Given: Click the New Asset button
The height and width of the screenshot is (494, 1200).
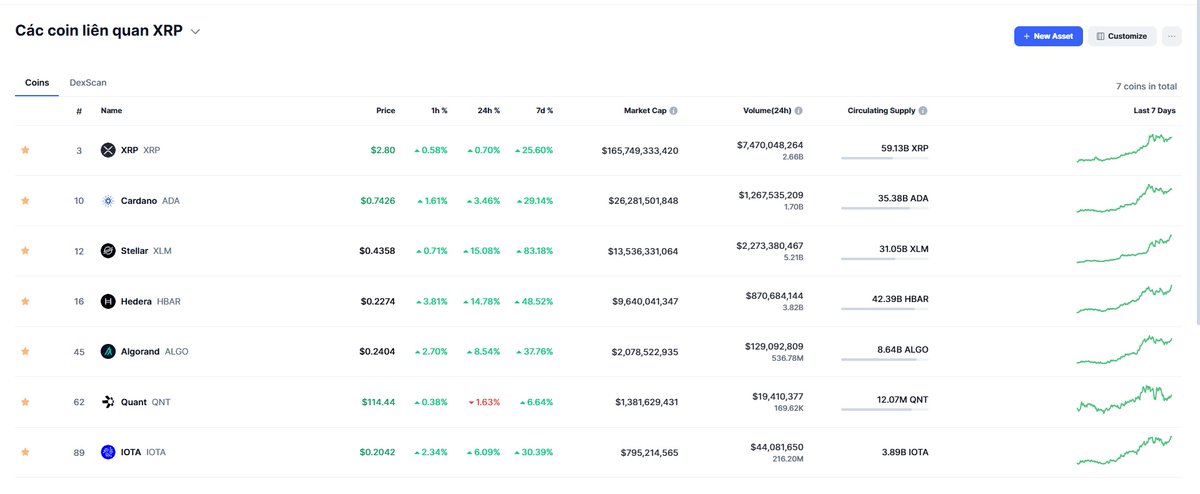Looking at the screenshot, I should [x=1048, y=36].
